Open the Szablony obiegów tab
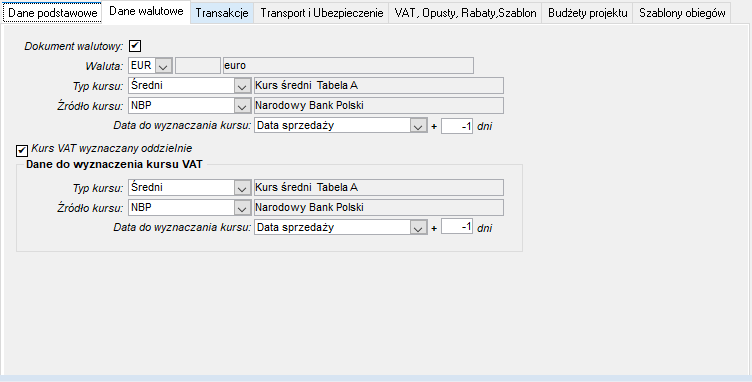Screen dimensions: 752x382 tap(682, 13)
